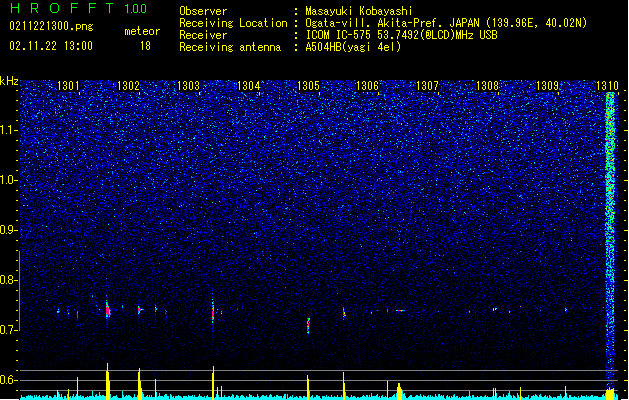The image size is (629, 400).
Task: Click the 1307 time marker
Action: click(428, 85)
